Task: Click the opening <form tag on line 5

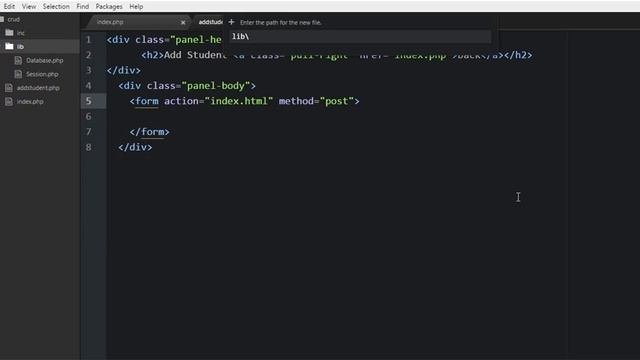Action: 144,101
